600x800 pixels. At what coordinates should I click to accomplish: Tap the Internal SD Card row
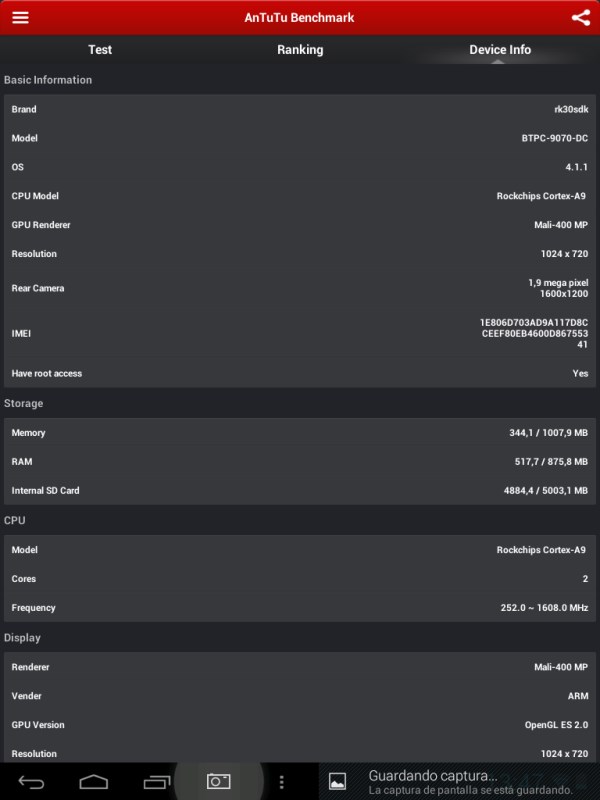pyautogui.click(x=300, y=491)
